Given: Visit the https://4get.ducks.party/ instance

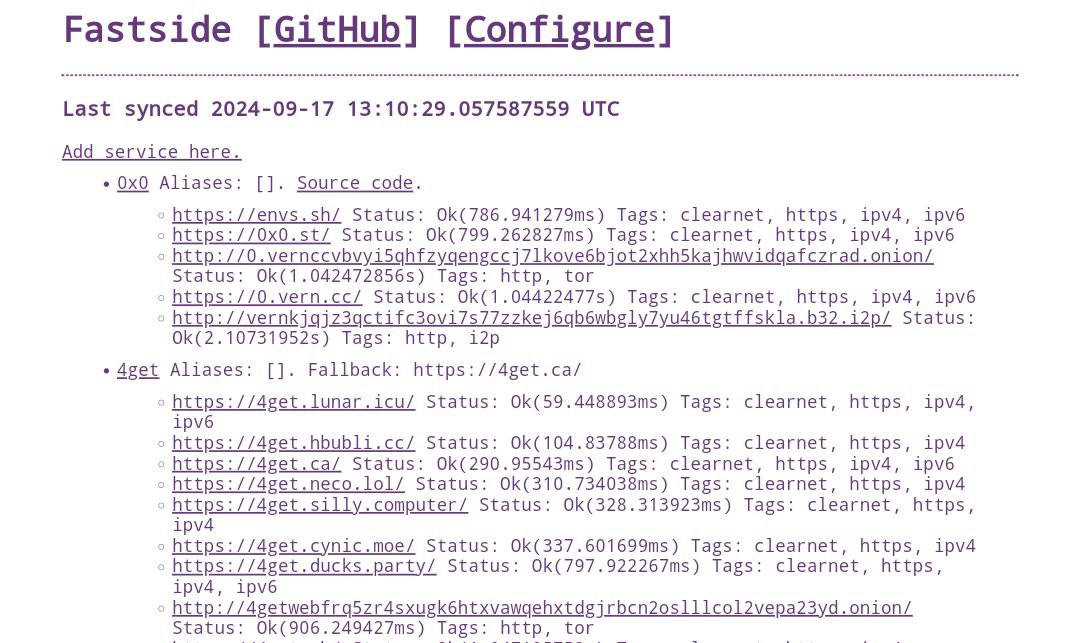Looking at the screenshot, I should [x=304, y=566].
